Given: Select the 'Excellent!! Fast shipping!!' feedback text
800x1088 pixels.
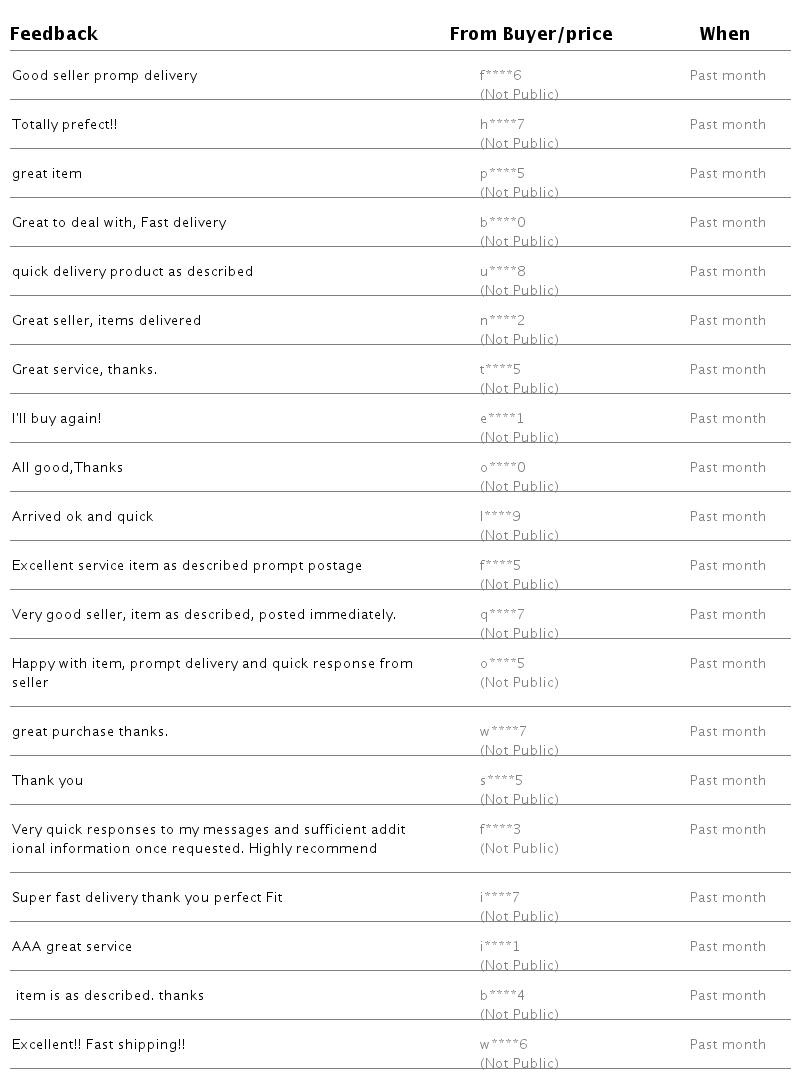Looking at the screenshot, I should pos(99,1045).
